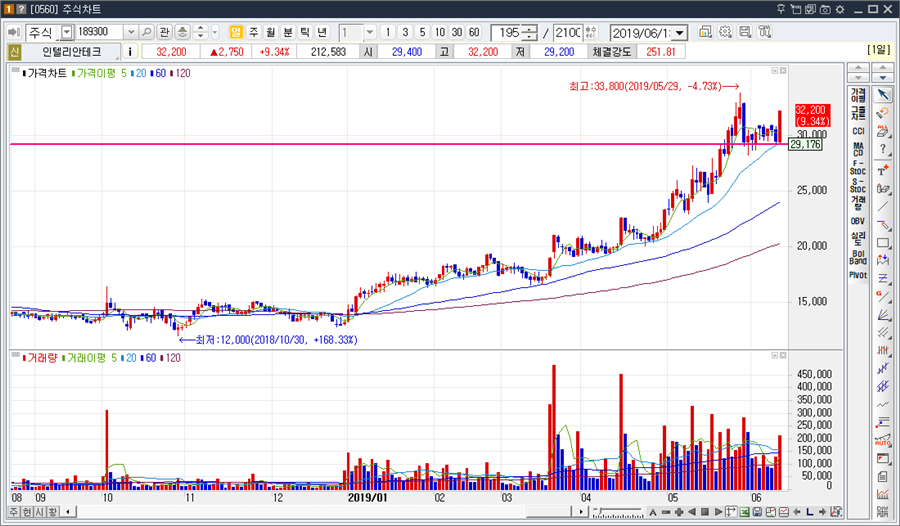Select minute (분) period toggle
The image size is (900, 526).
coord(288,32)
